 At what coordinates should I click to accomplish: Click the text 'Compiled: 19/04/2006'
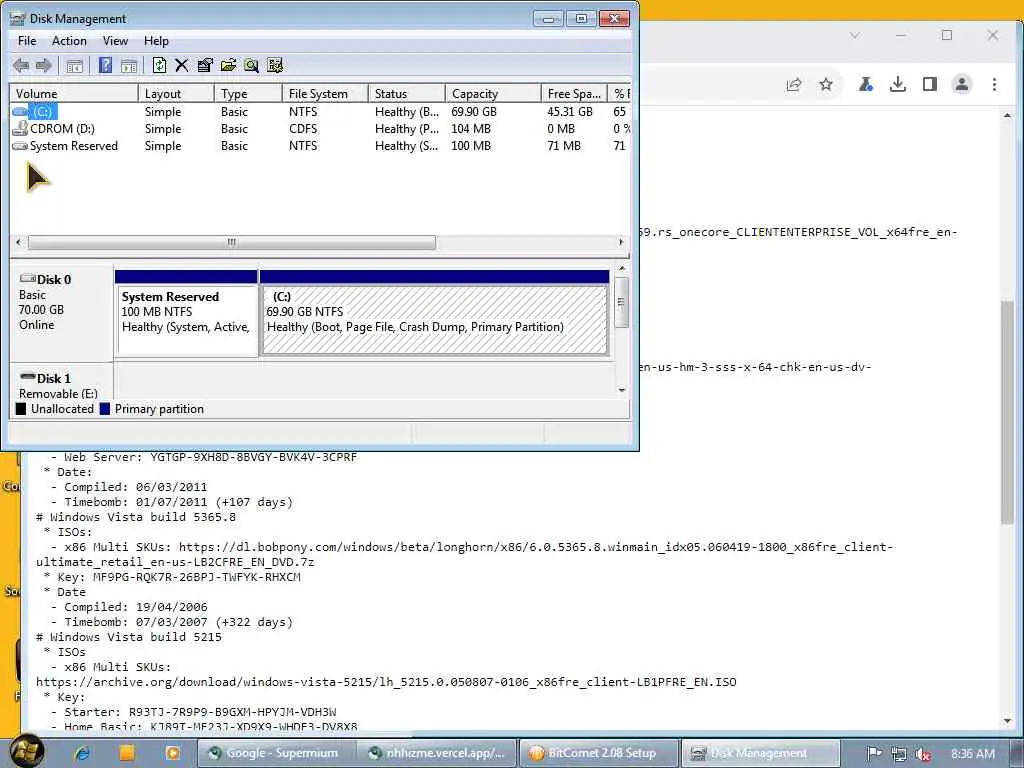[x=136, y=607]
